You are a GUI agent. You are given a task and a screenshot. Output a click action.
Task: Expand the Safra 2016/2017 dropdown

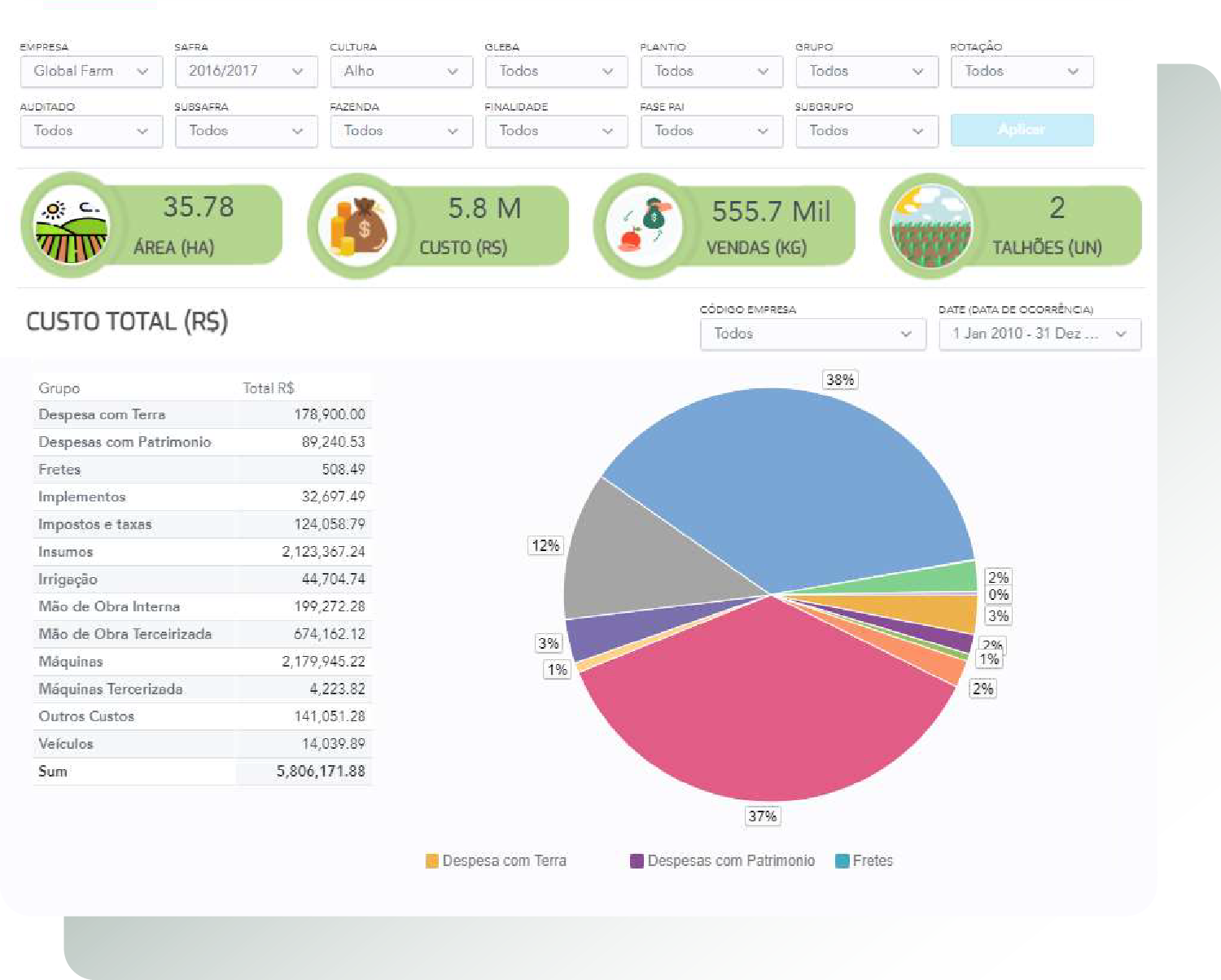point(246,72)
